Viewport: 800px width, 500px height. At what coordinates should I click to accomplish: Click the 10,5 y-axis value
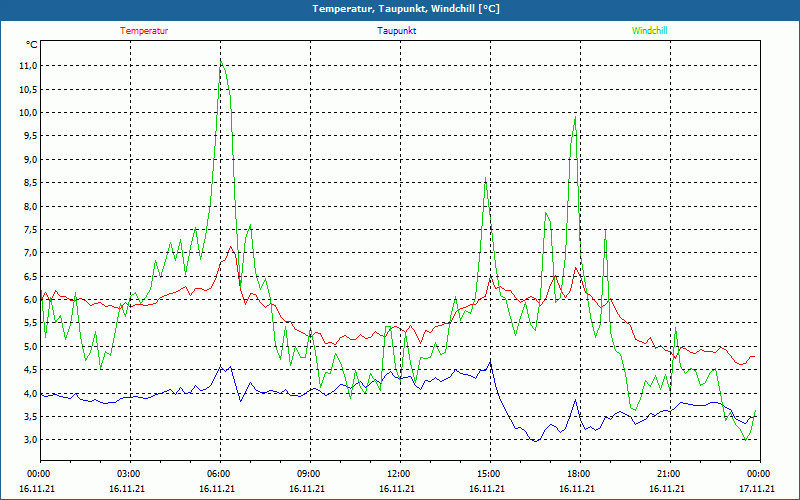click(28, 89)
